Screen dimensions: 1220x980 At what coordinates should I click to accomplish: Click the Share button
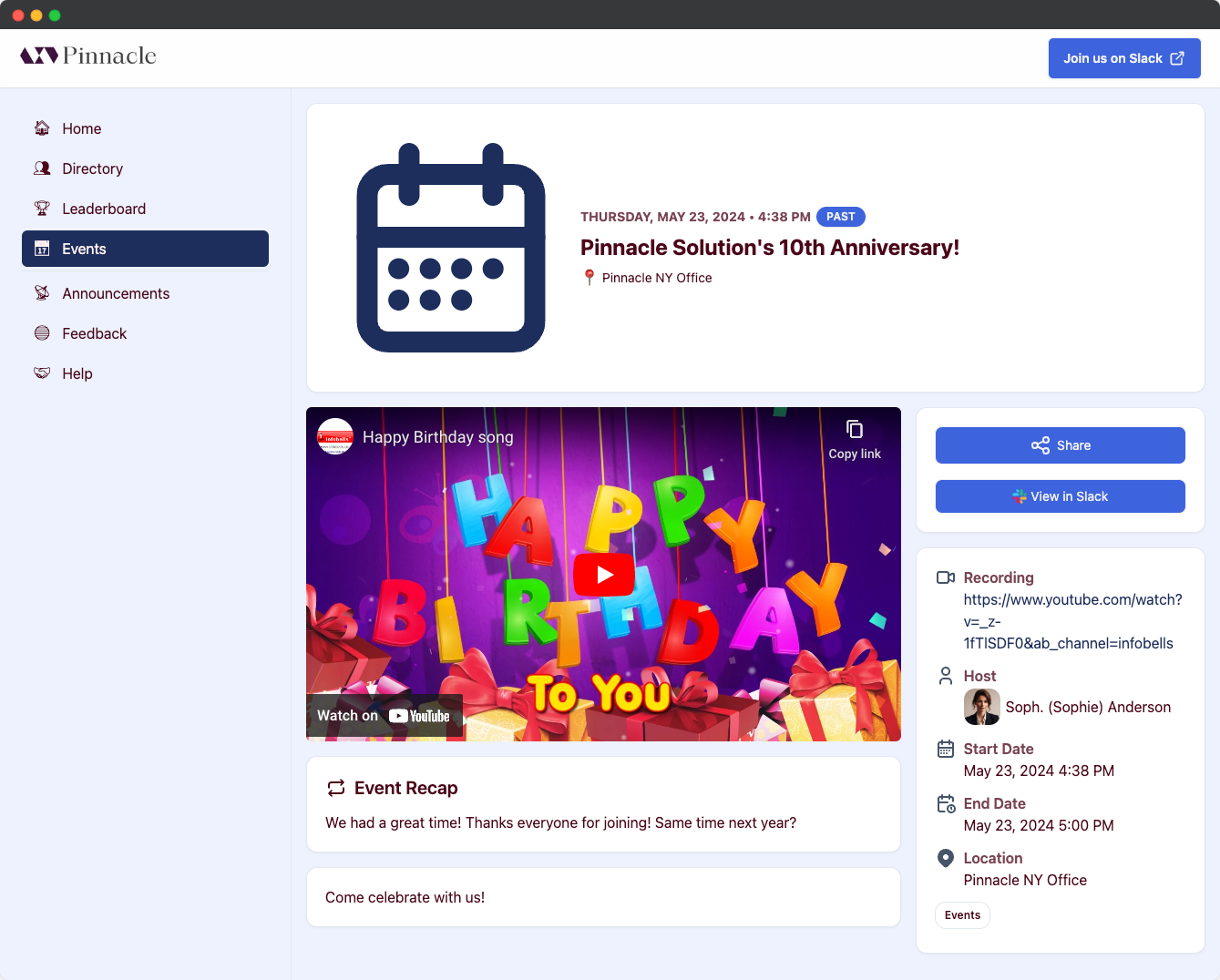click(1061, 445)
